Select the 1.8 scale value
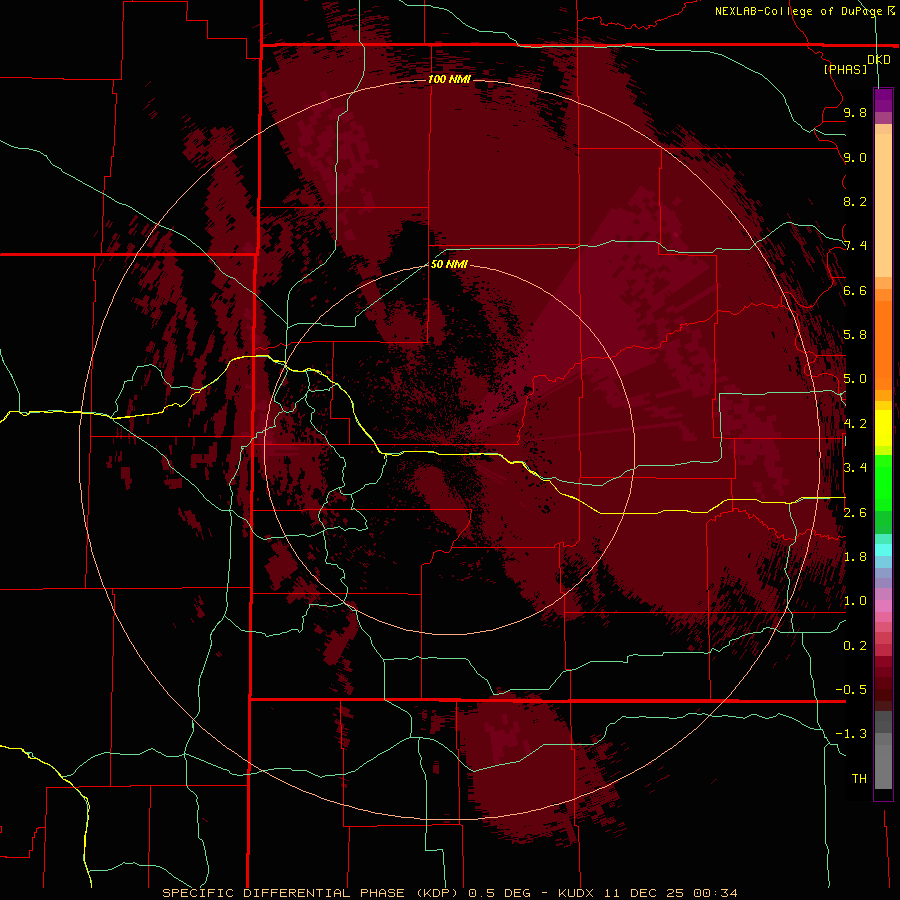Screen dimensions: 900x900 coord(855,557)
